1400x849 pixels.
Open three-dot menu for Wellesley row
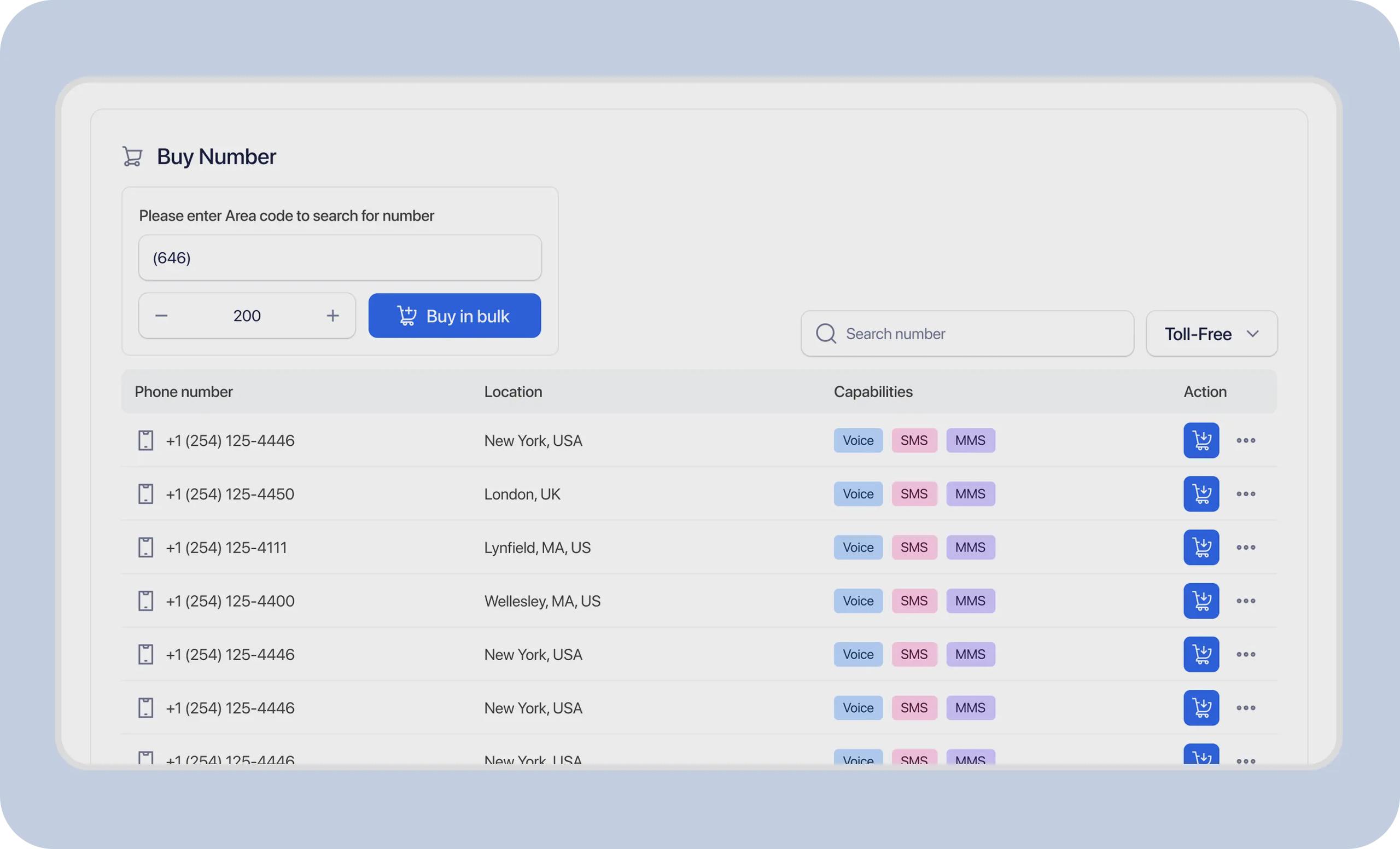pos(1245,601)
